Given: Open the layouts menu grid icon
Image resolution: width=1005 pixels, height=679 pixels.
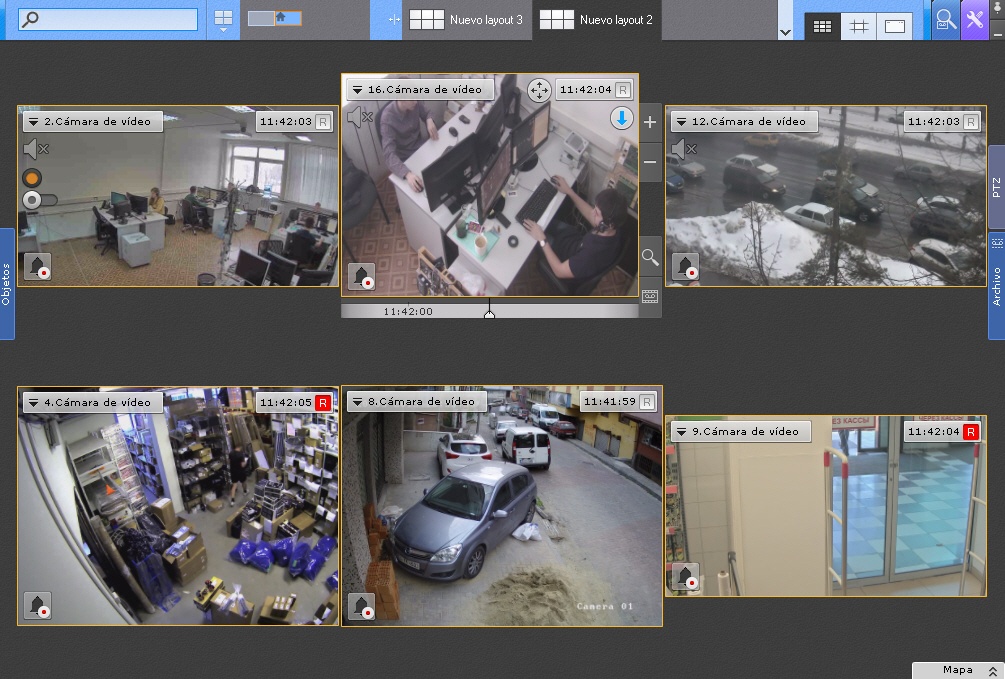Looking at the screenshot, I should point(223,20).
